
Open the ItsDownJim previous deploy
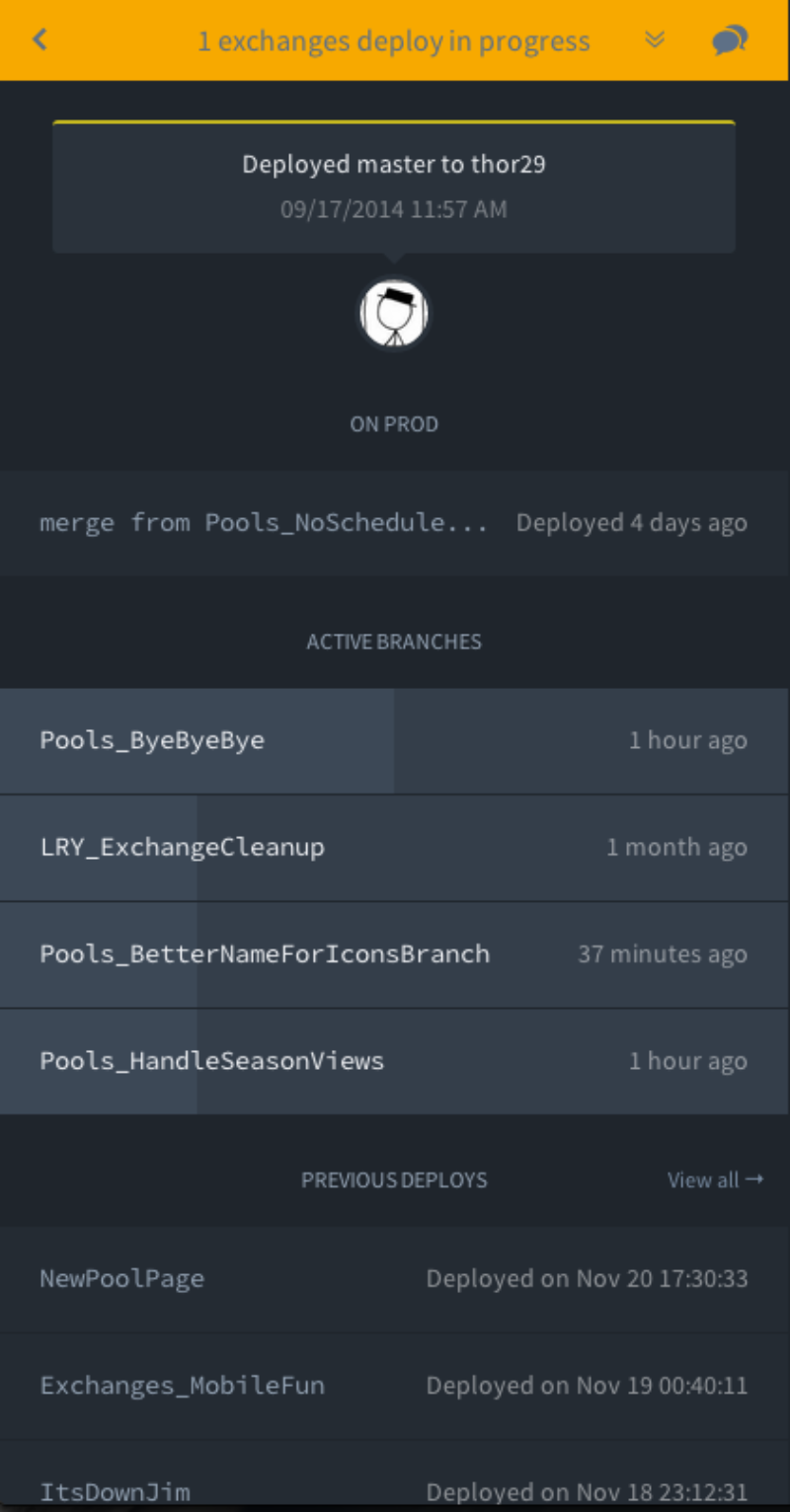coord(395,1476)
